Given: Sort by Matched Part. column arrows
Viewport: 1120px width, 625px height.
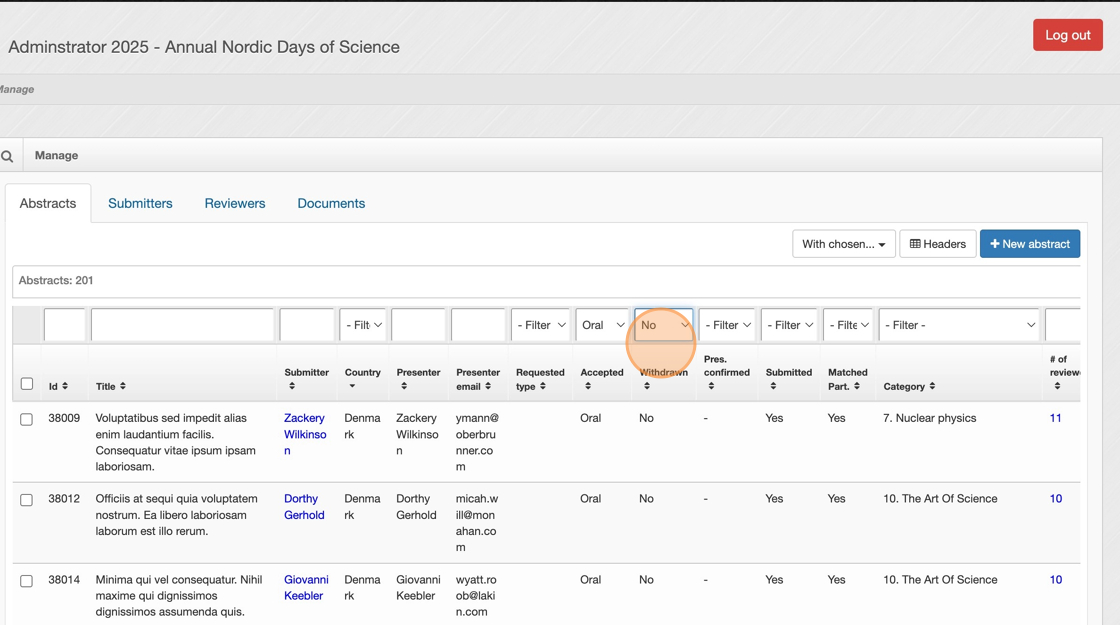Looking at the screenshot, I should (857, 386).
